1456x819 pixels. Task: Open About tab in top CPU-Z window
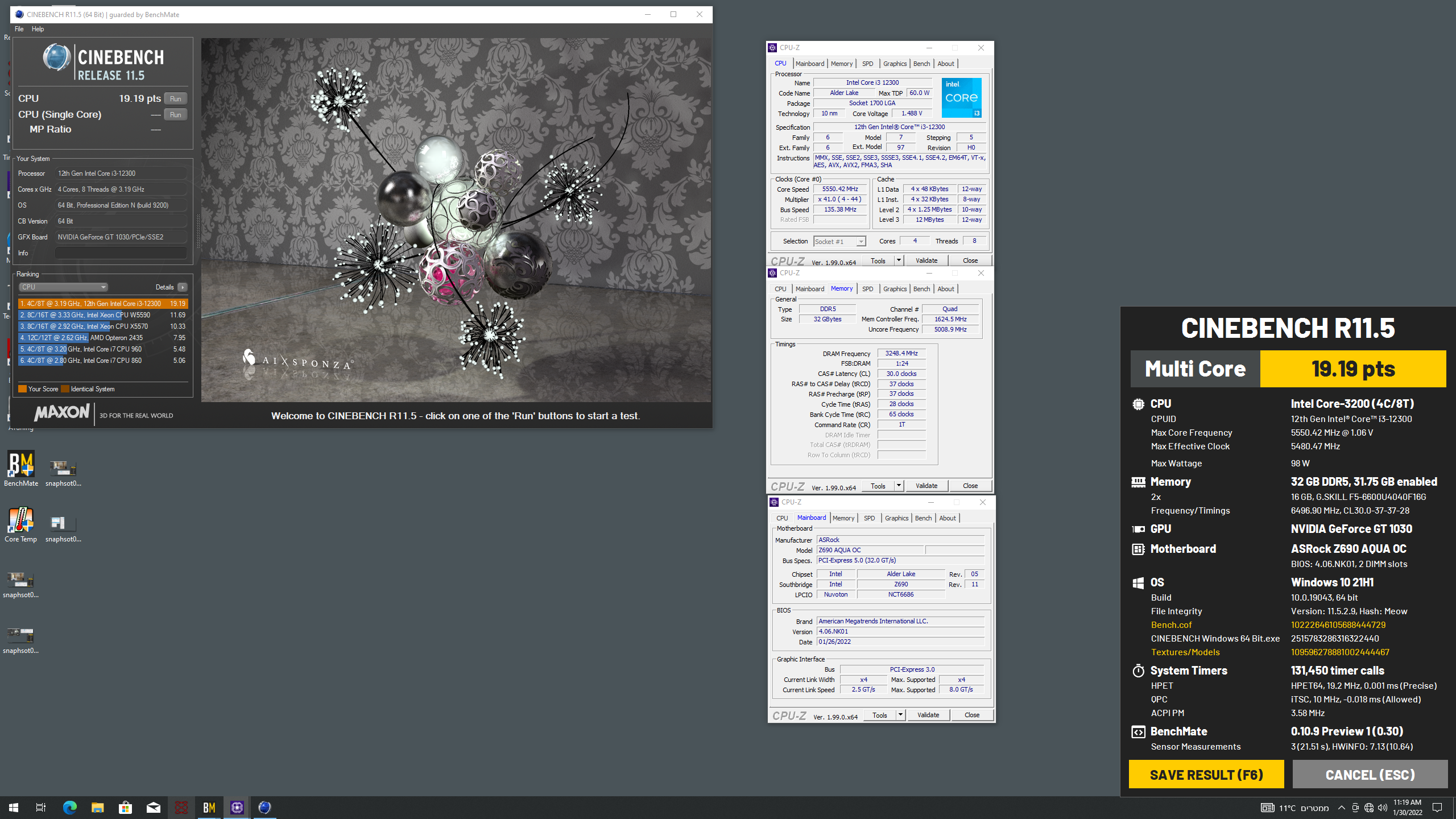(x=946, y=64)
